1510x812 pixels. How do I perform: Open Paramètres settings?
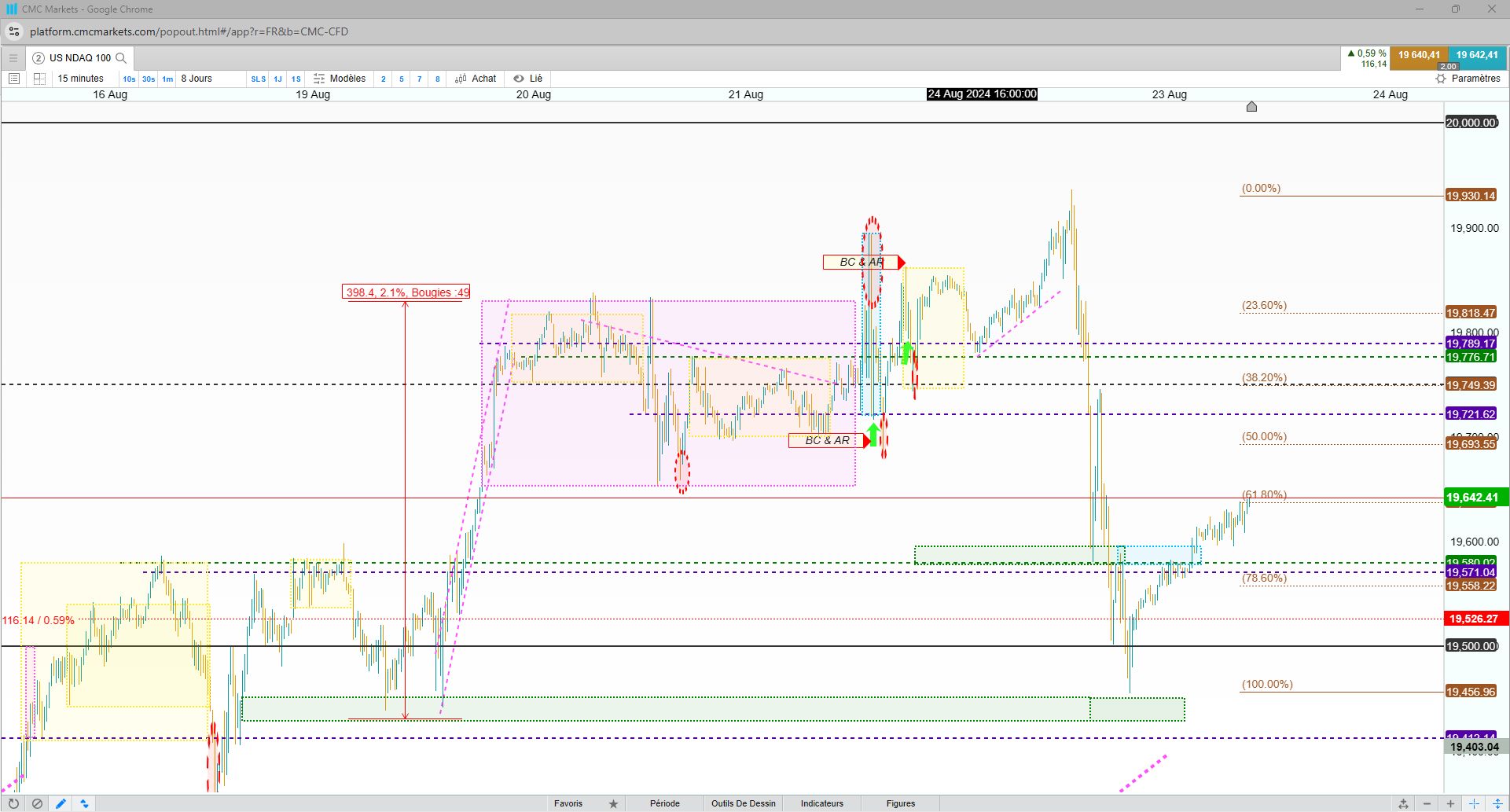point(1468,79)
